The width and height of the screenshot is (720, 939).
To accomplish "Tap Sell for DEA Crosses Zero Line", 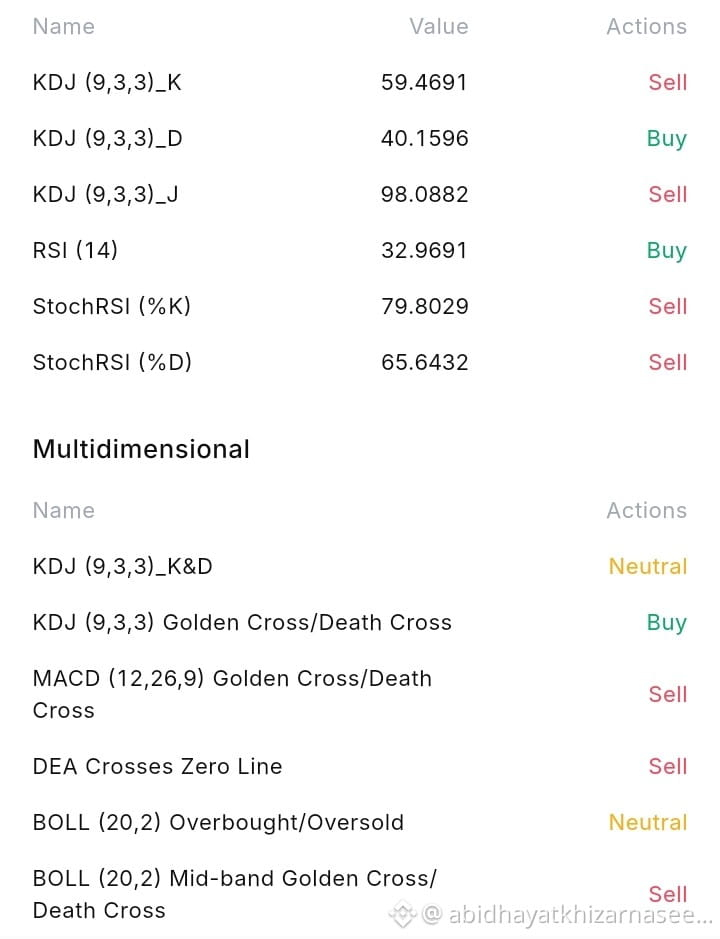I will 667,767.
